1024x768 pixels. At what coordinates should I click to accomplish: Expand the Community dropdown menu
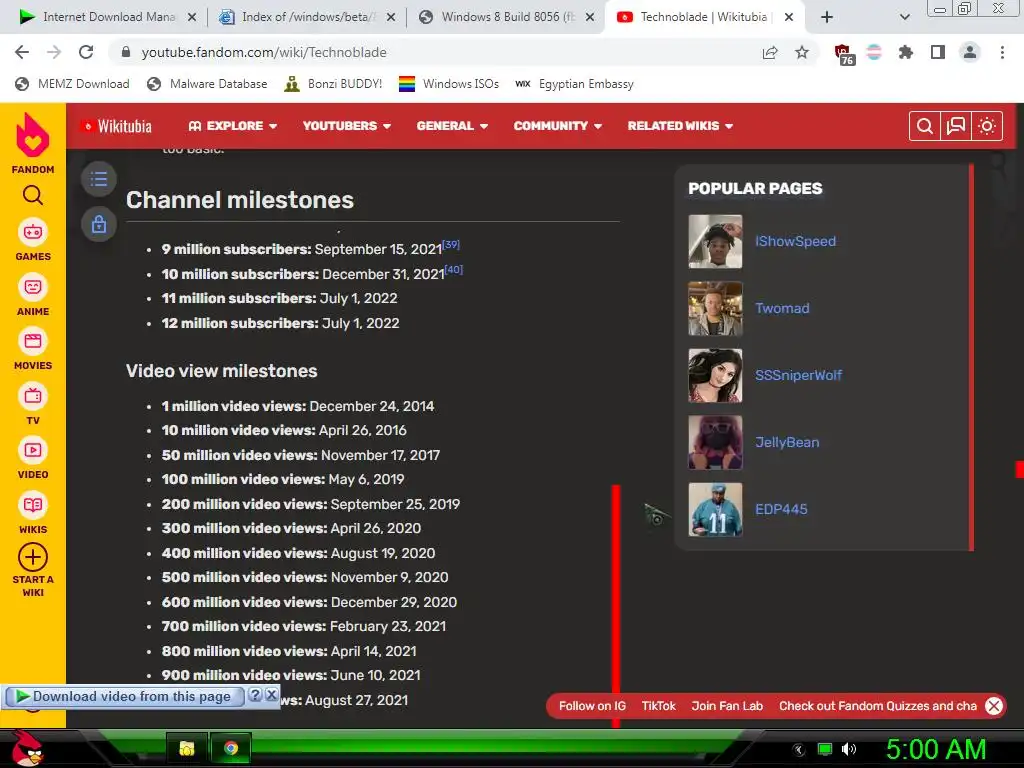point(558,126)
